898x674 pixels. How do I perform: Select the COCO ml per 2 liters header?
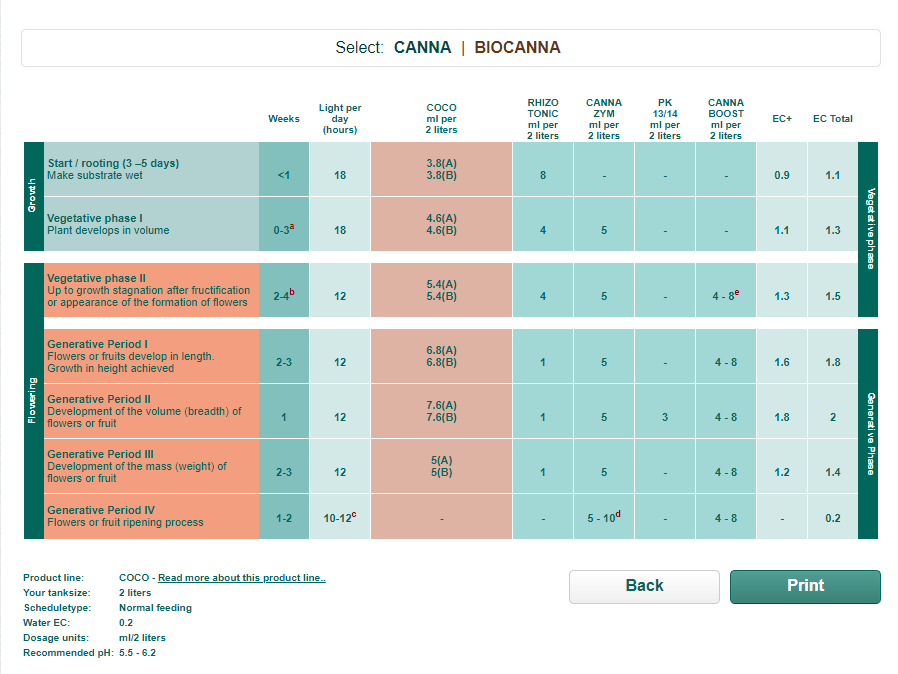(441, 119)
